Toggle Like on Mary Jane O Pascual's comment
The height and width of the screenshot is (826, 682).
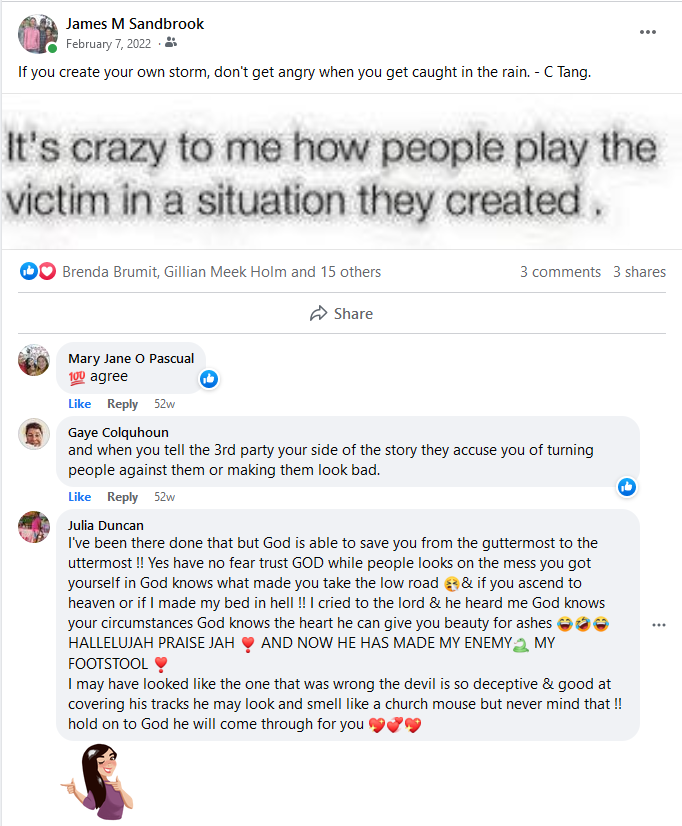79,404
